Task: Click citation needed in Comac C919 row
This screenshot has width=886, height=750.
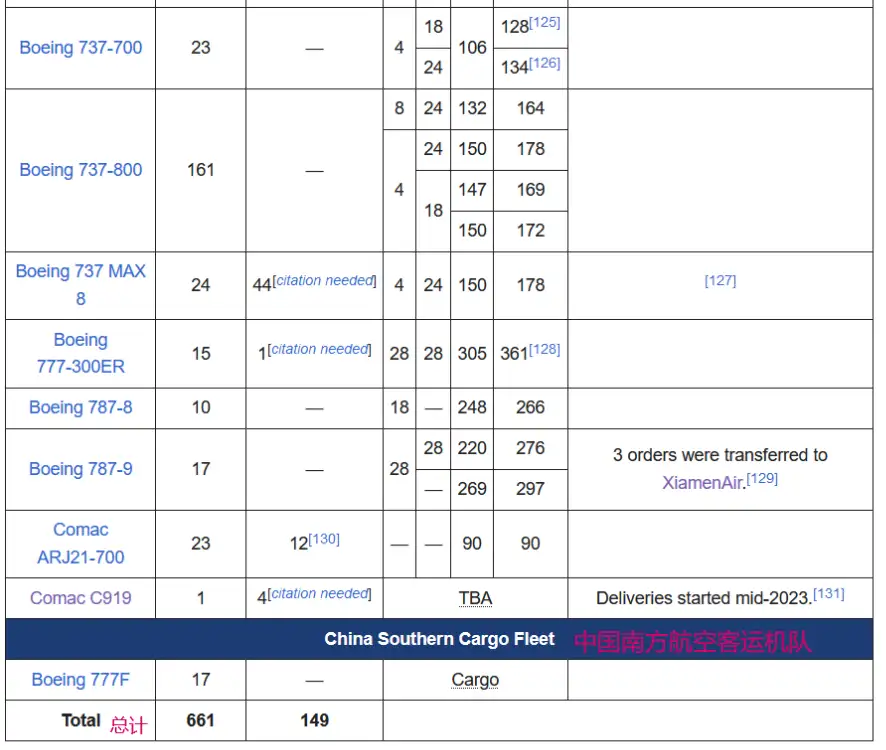Action: [x=319, y=594]
